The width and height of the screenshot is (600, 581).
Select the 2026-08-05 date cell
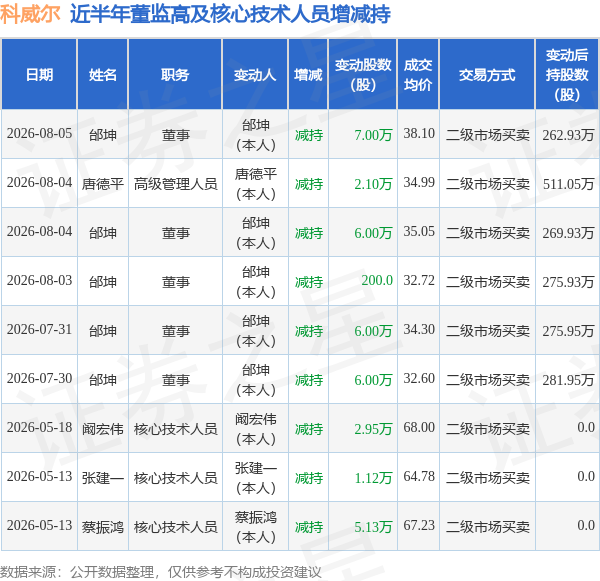(x=39, y=134)
